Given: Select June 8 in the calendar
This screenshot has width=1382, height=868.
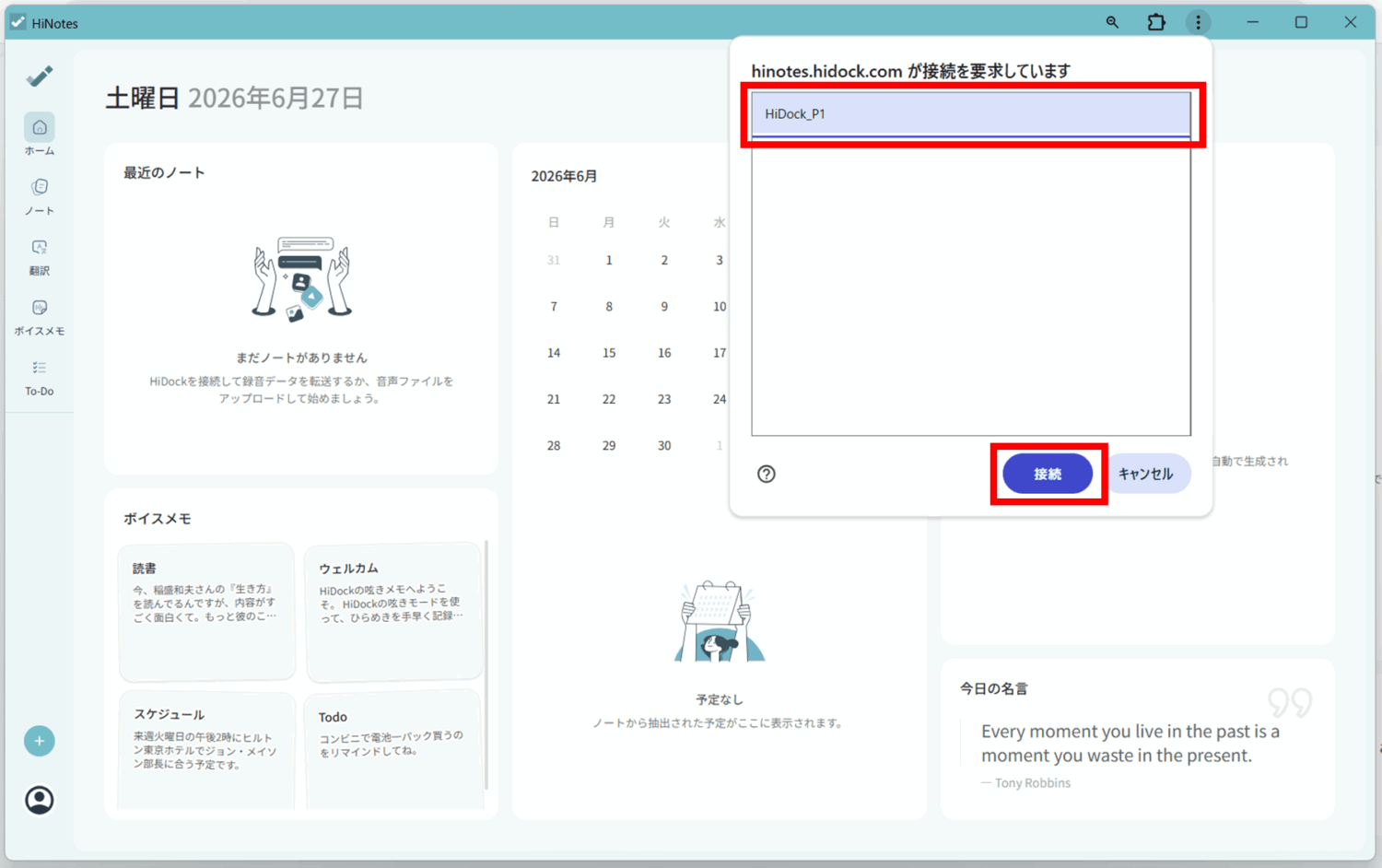Looking at the screenshot, I should click(x=609, y=307).
